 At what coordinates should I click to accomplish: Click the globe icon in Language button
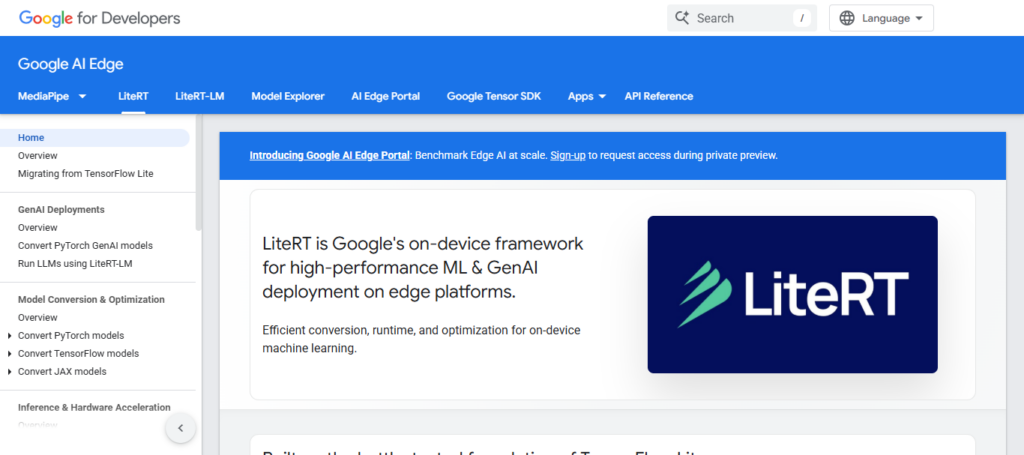(x=847, y=18)
